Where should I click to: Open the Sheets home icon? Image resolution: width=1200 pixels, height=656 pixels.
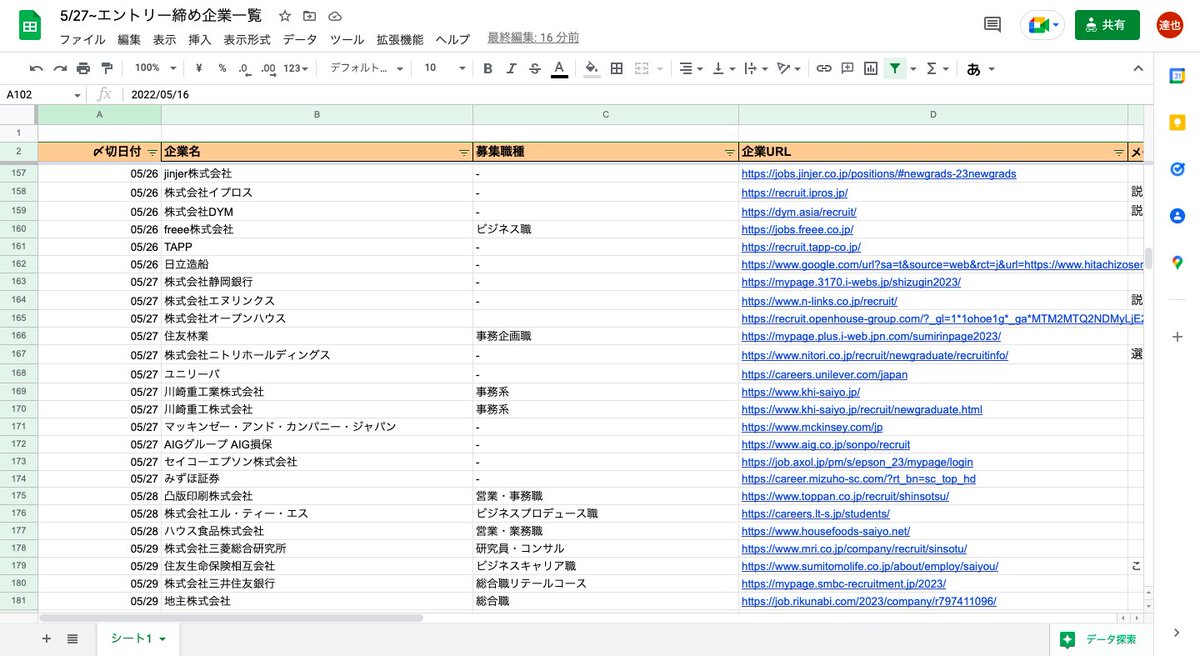pos(30,25)
